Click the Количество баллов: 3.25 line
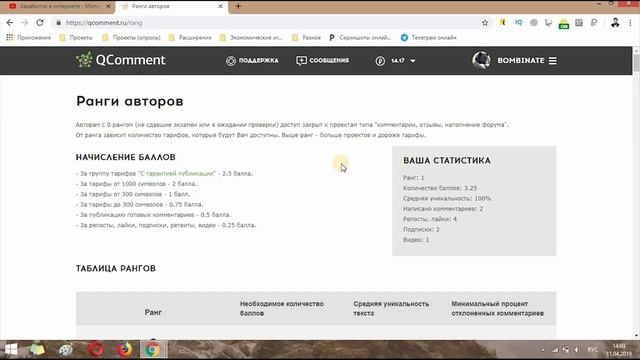640x360 pixels. pos(440,188)
